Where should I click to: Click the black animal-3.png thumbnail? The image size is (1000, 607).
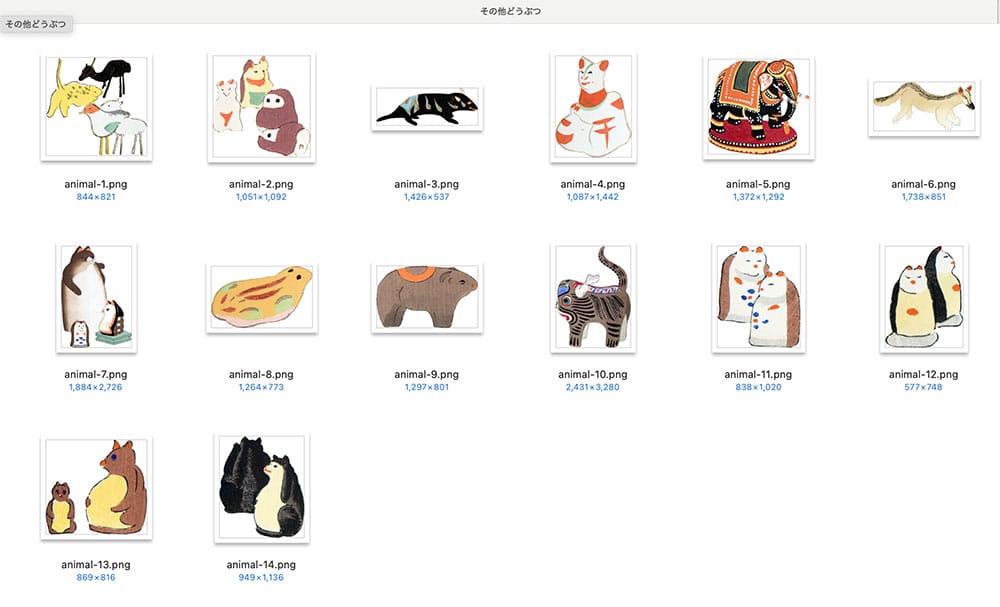[x=427, y=107]
